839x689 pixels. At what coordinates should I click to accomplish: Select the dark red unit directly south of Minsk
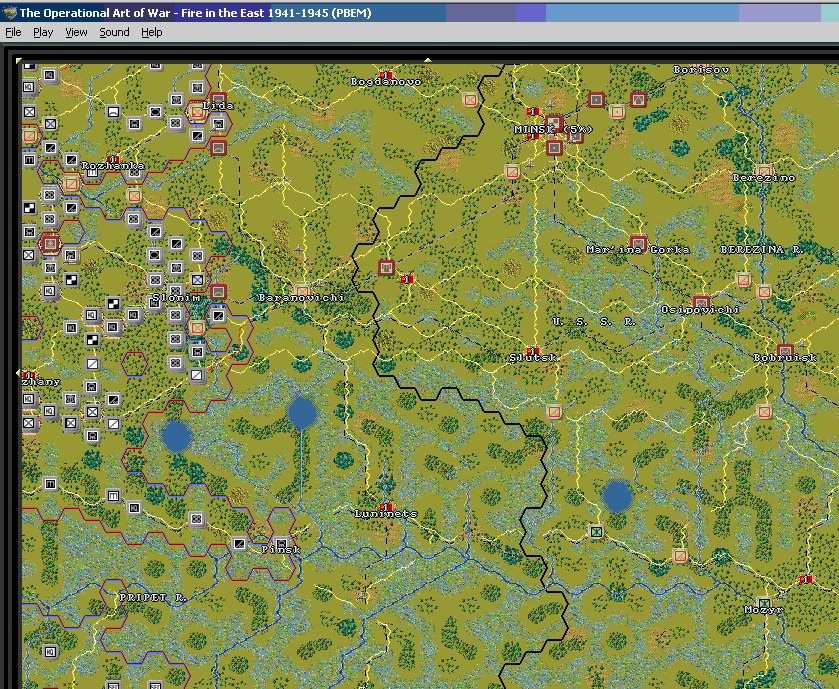[554, 147]
